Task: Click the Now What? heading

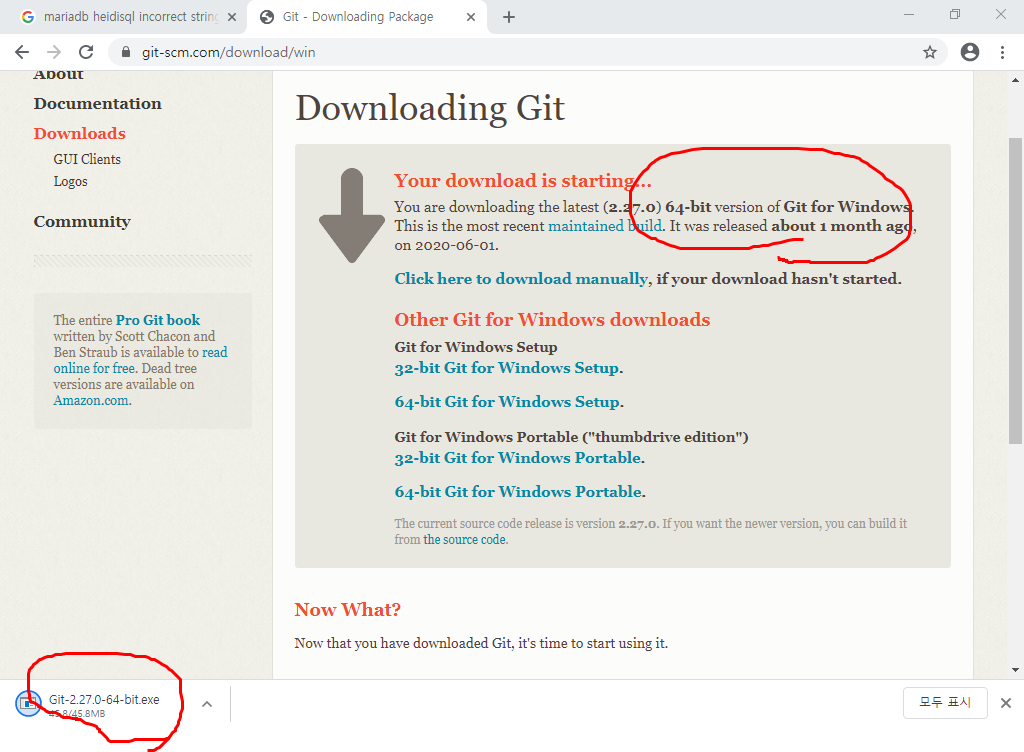Action: tap(347, 610)
